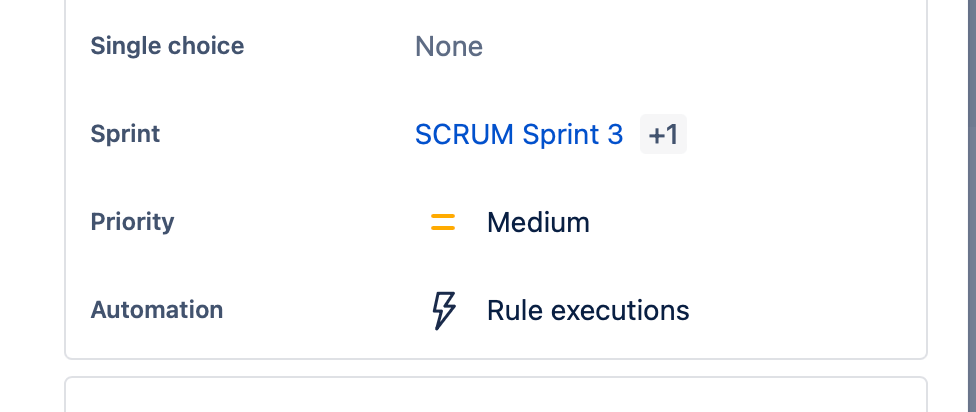976x412 pixels.
Task: Click blank space right of the +1 badge
Action: pos(803,134)
